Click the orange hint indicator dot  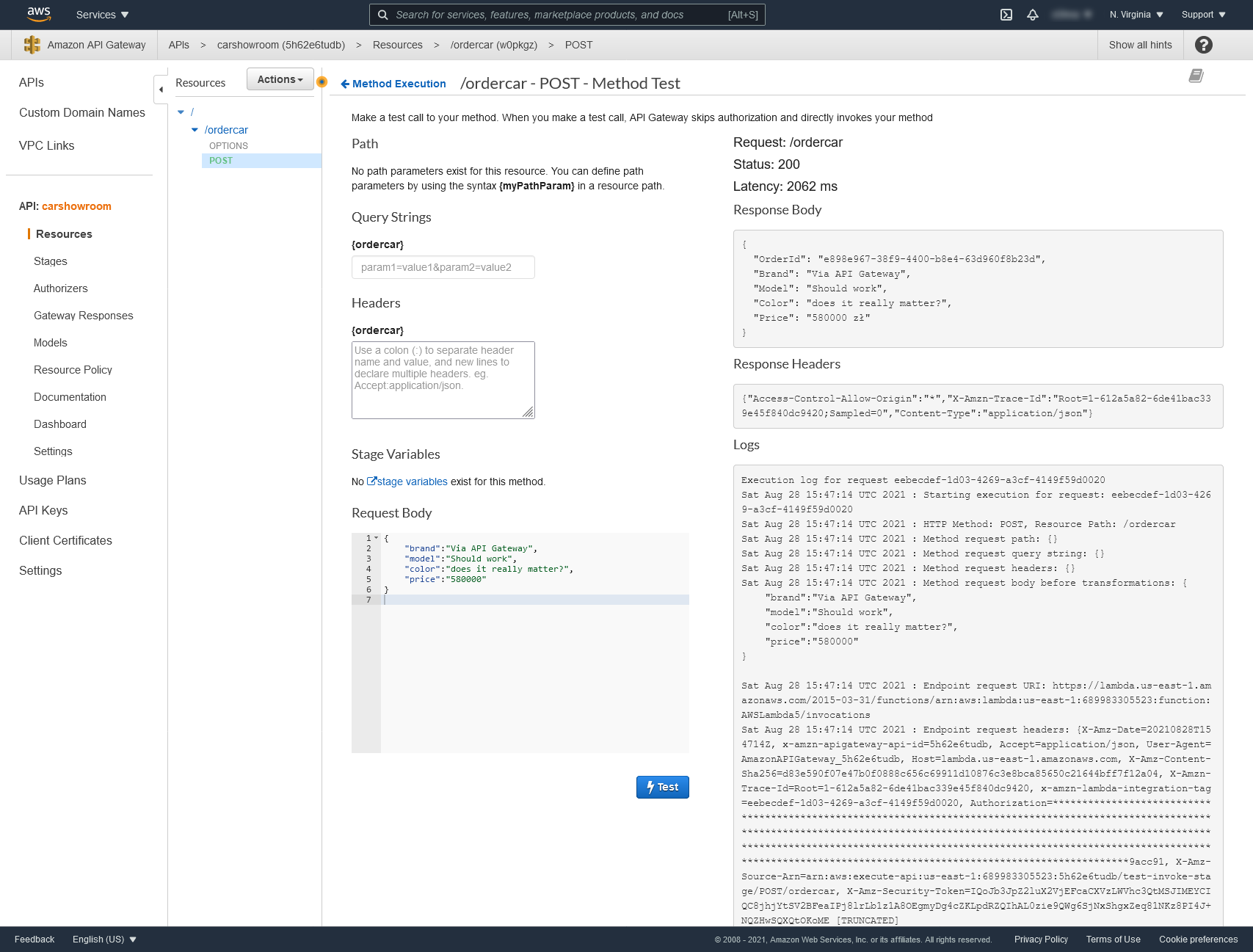(x=322, y=81)
